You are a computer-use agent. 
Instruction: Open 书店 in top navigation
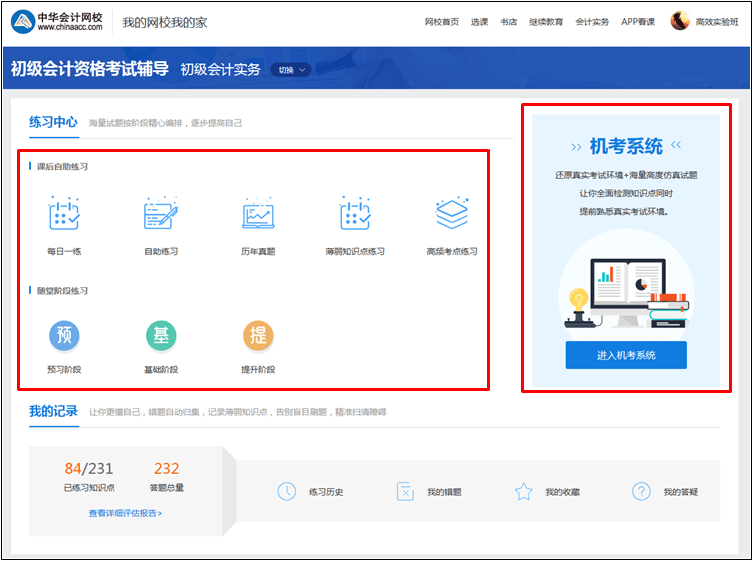click(x=509, y=22)
